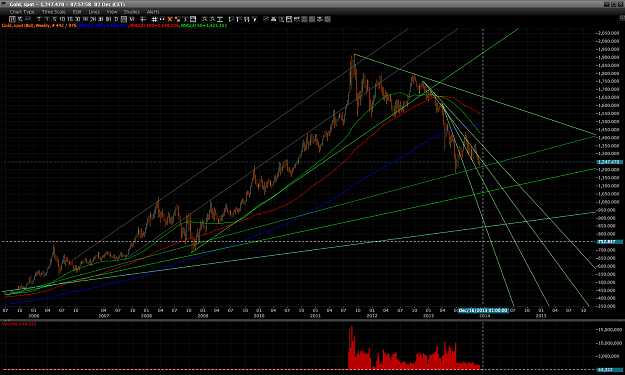Click the second magnifier zoom icon
Image resolution: width=625 pixels, height=375 pixels.
click(212, 19)
